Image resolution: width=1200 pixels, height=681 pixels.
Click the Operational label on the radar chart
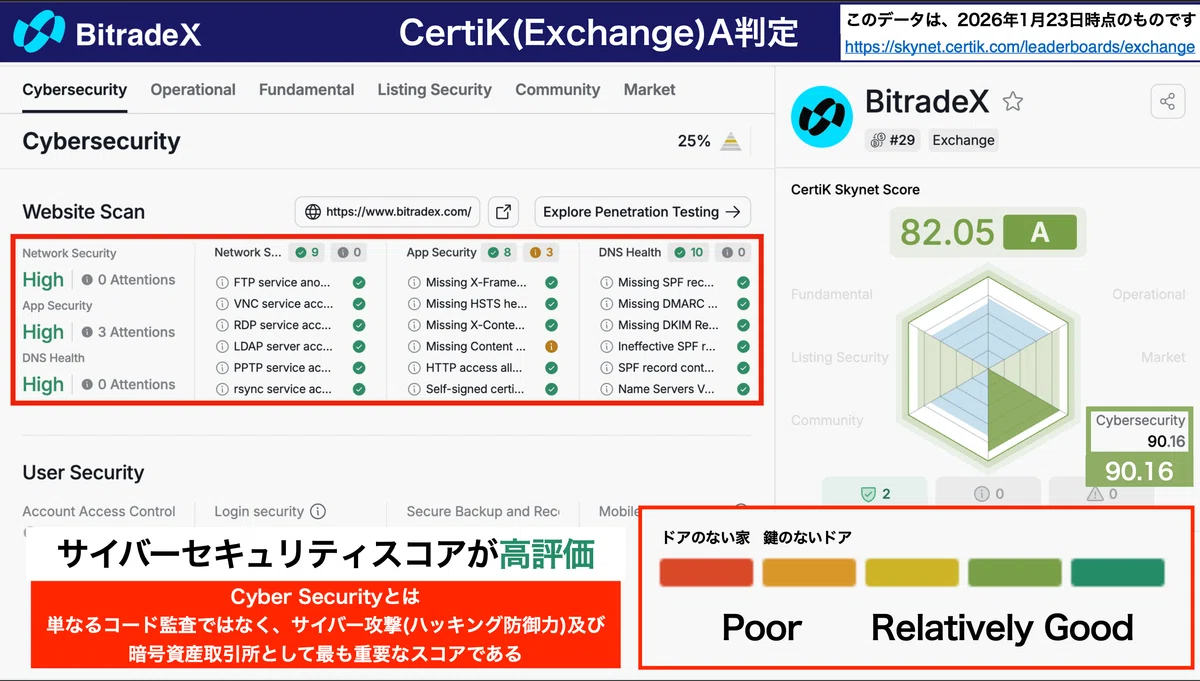(1149, 294)
